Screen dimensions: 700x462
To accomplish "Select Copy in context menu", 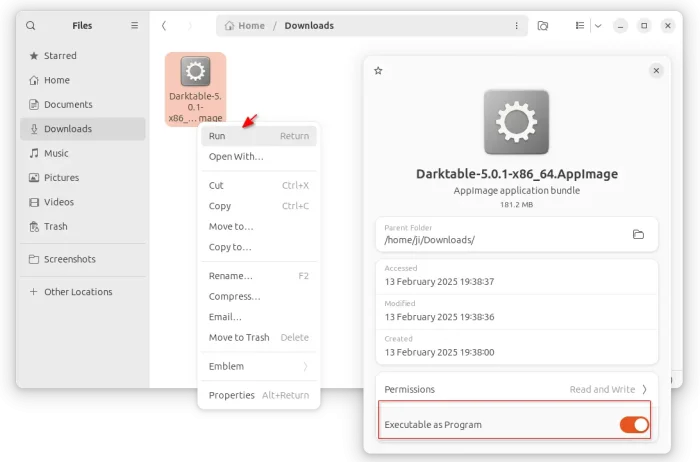I will pyautogui.click(x=259, y=206).
